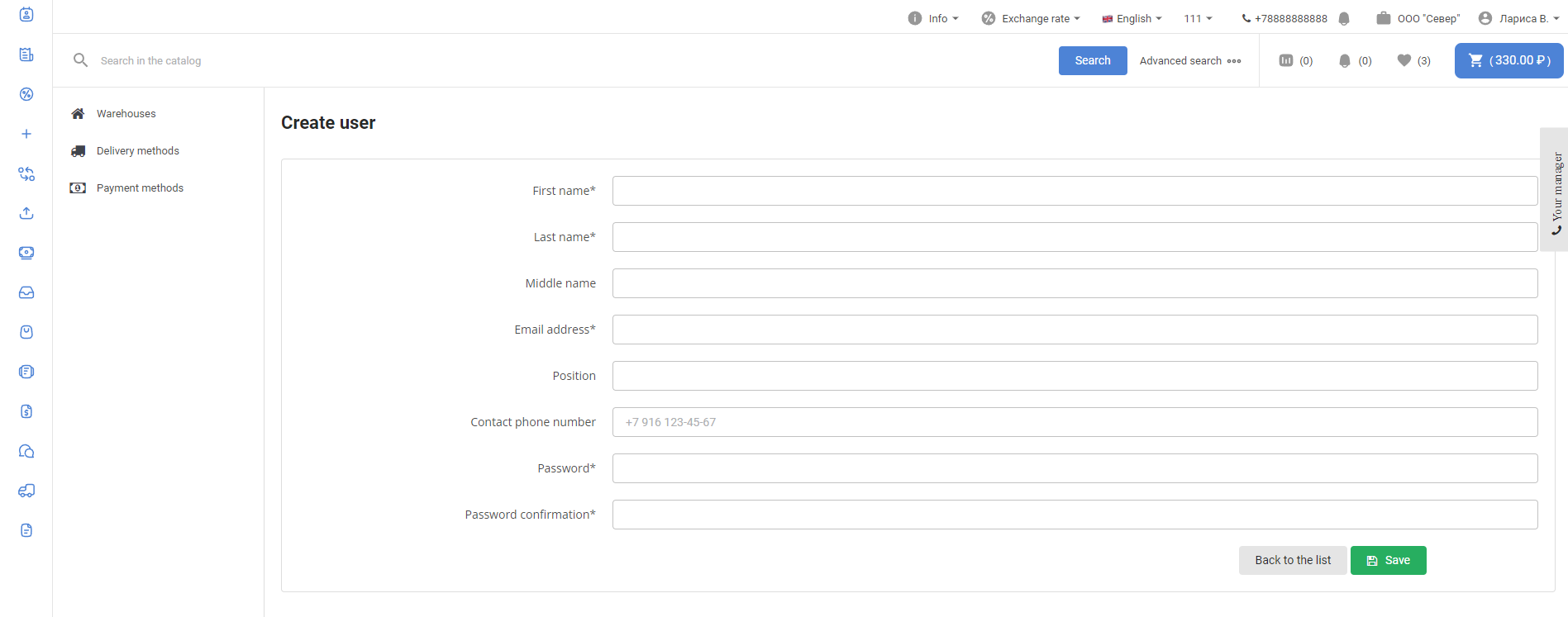
Task: Open the shopping cart showing 330.00 ₽
Action: coord(1508,60)
